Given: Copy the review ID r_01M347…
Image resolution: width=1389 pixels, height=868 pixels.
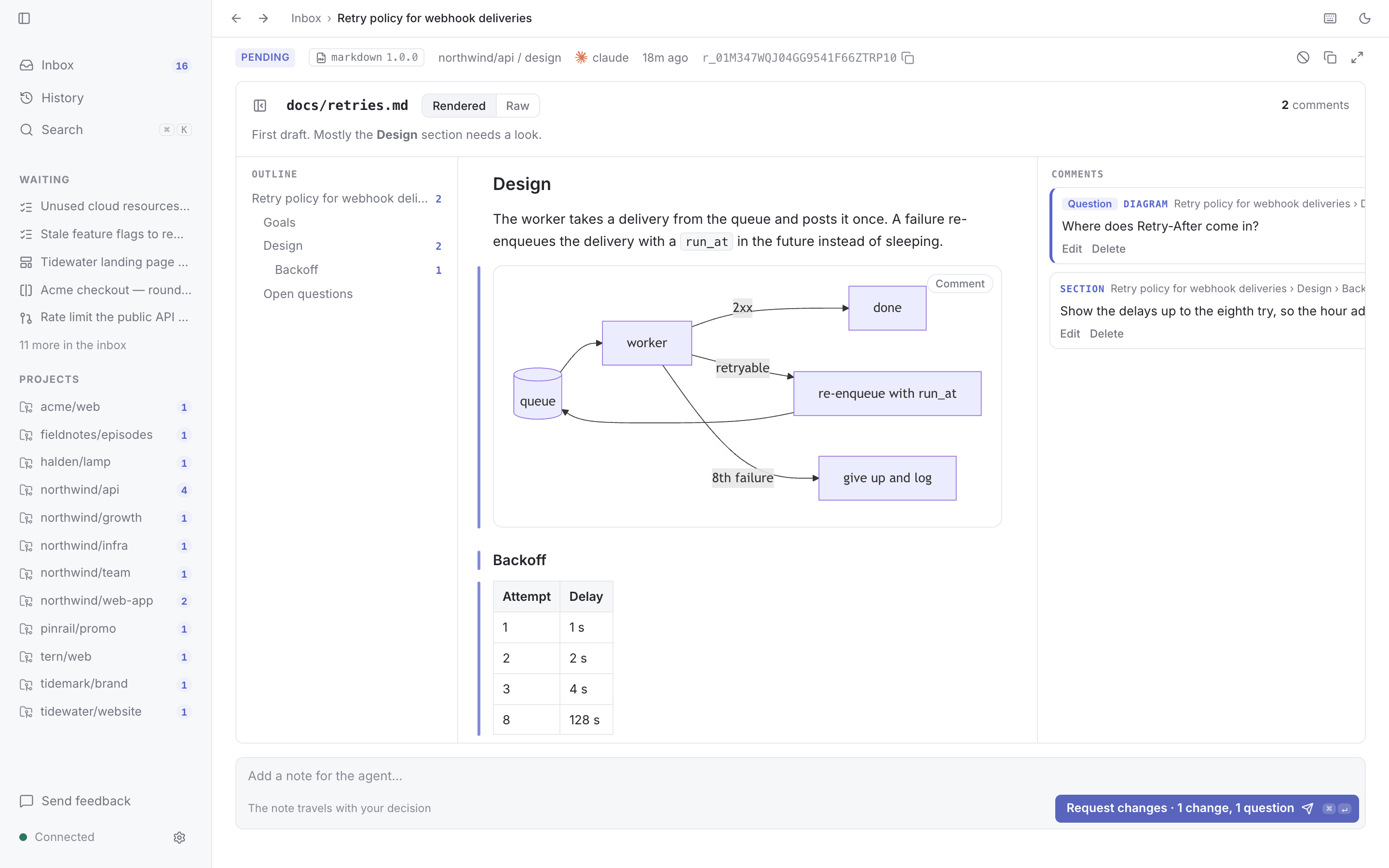Looking at the screenshot, I should (908, 58).
